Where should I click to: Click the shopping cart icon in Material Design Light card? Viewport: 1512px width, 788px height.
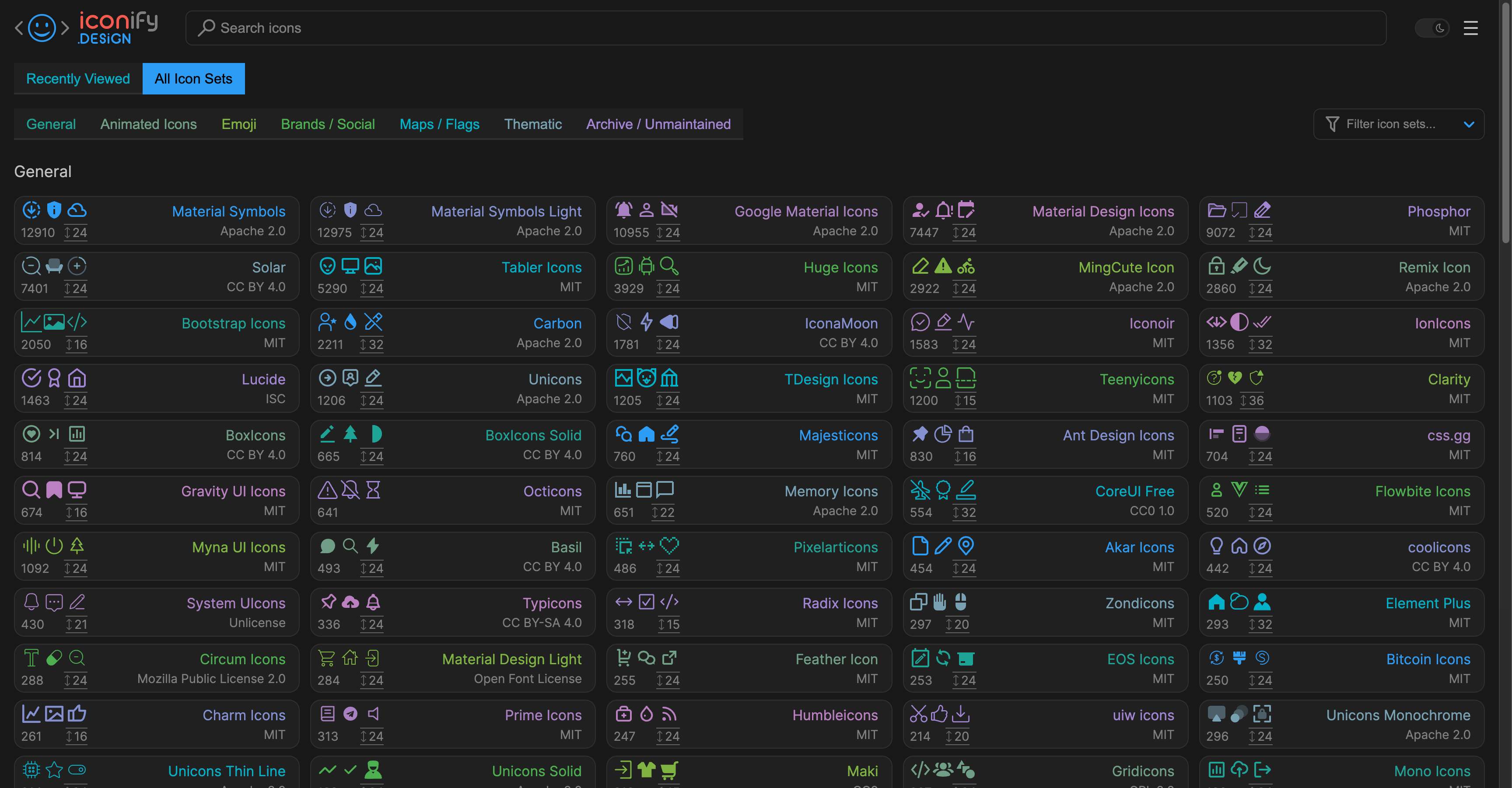(327, 658)
